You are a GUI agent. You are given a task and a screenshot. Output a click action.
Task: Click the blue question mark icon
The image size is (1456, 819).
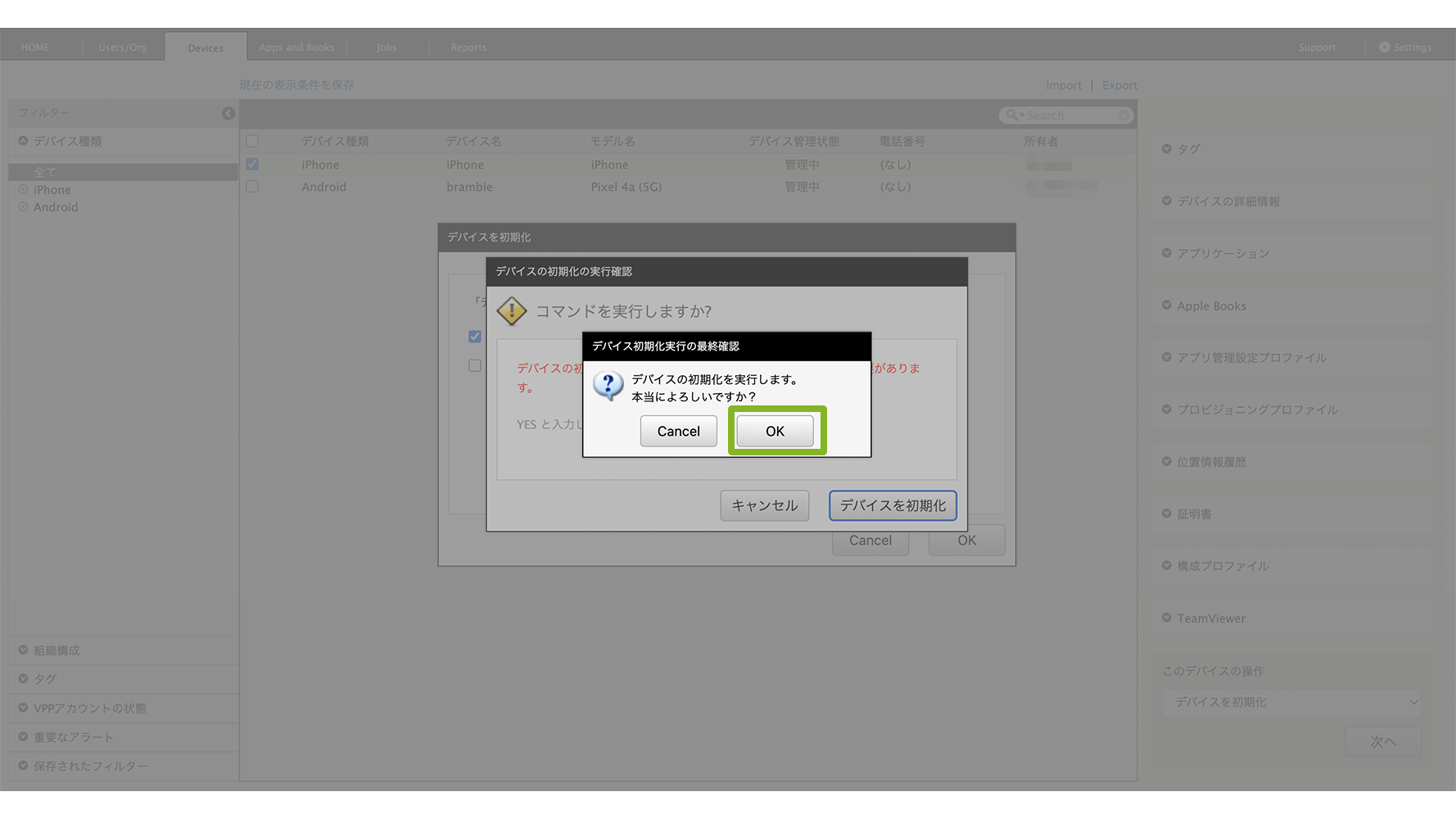click(x=608, y=385)
